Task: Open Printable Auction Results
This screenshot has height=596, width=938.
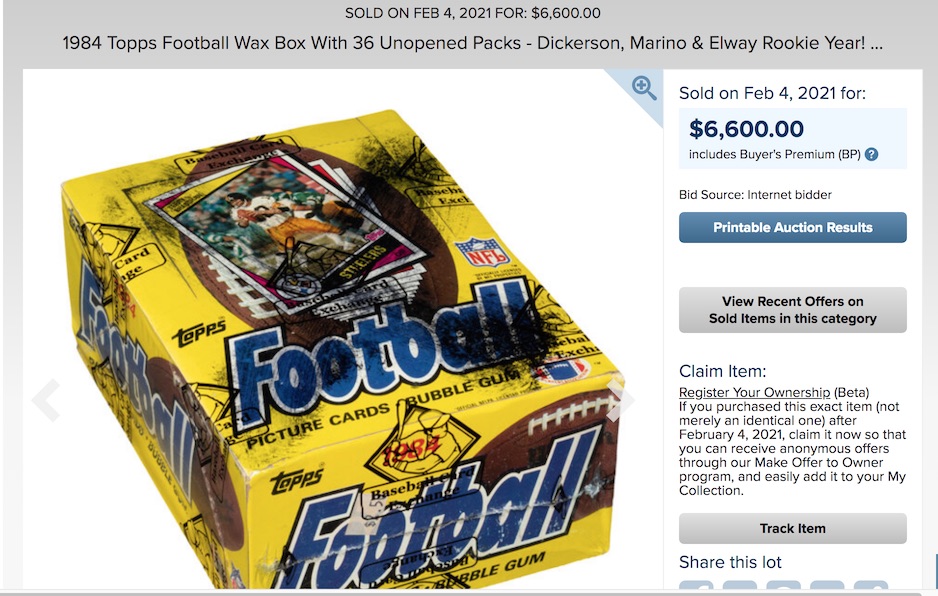Action: point(792,227)
